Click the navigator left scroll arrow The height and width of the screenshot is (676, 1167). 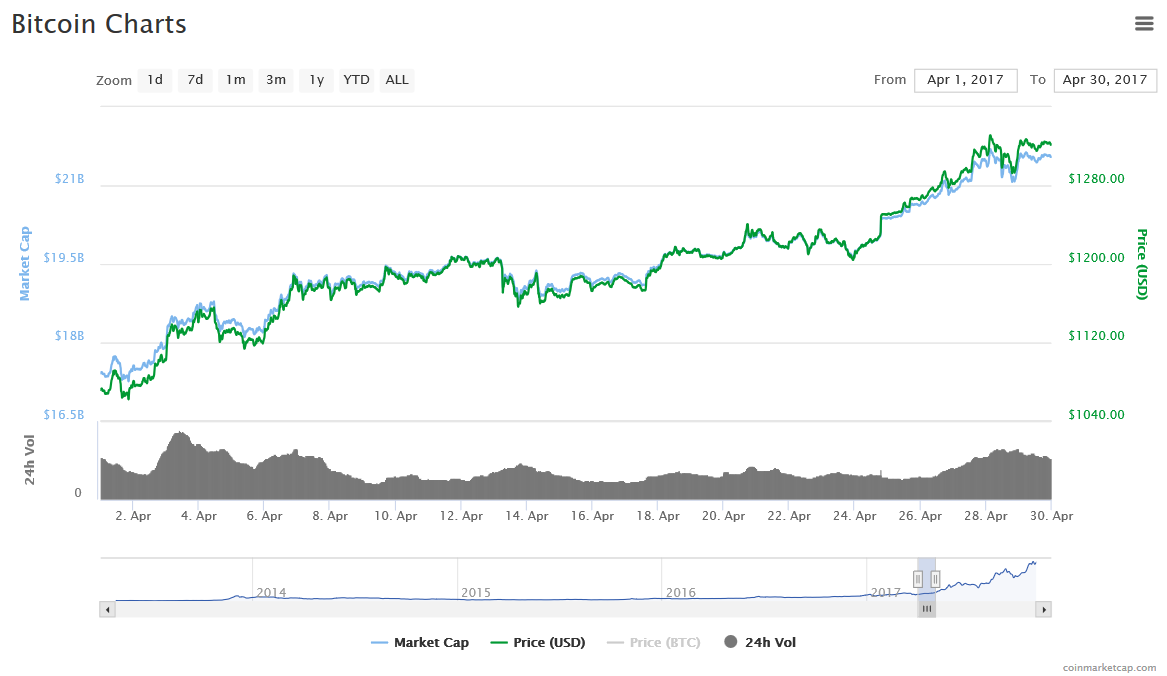click(108, 610)
